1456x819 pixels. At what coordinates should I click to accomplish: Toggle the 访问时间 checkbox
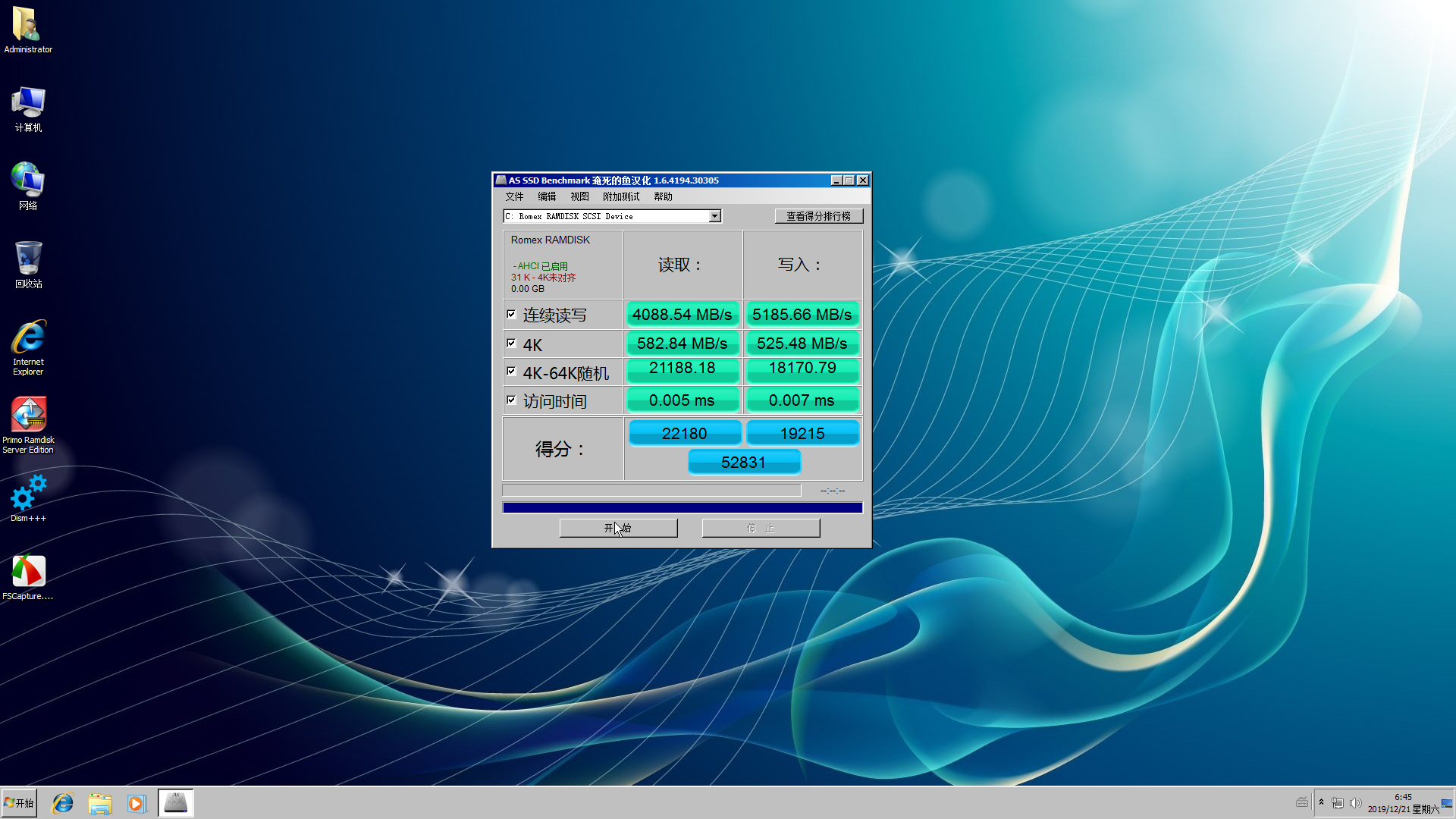[x=511, y=400]
